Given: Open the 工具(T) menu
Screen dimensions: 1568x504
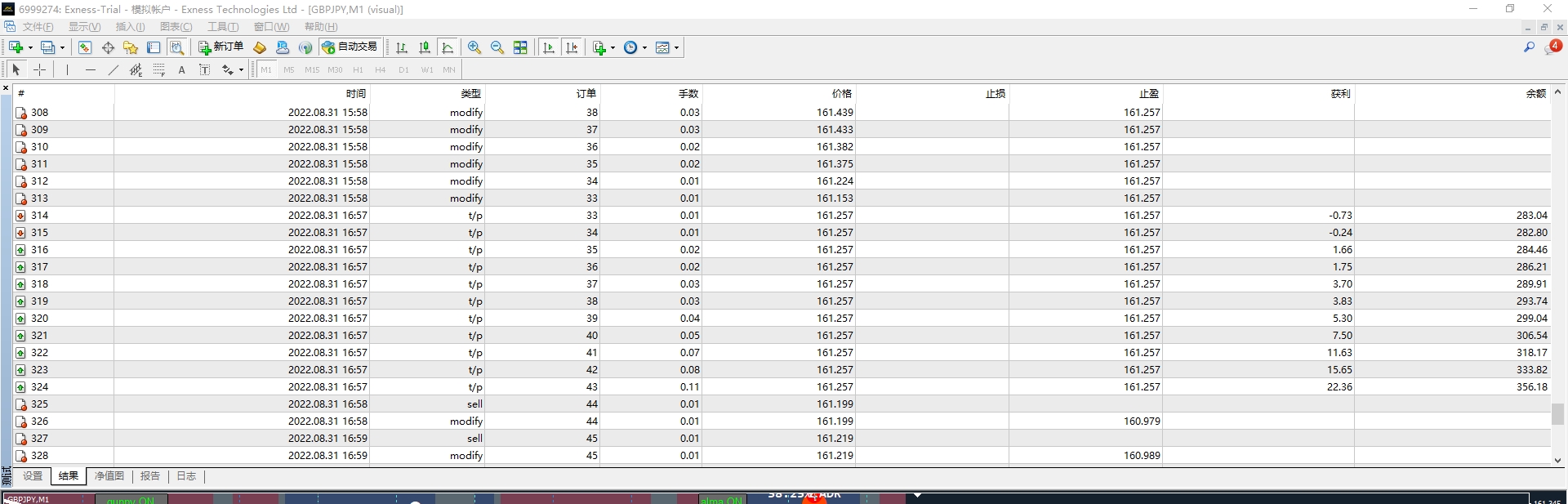Looking at the screenshot, I should pos(223,27).
